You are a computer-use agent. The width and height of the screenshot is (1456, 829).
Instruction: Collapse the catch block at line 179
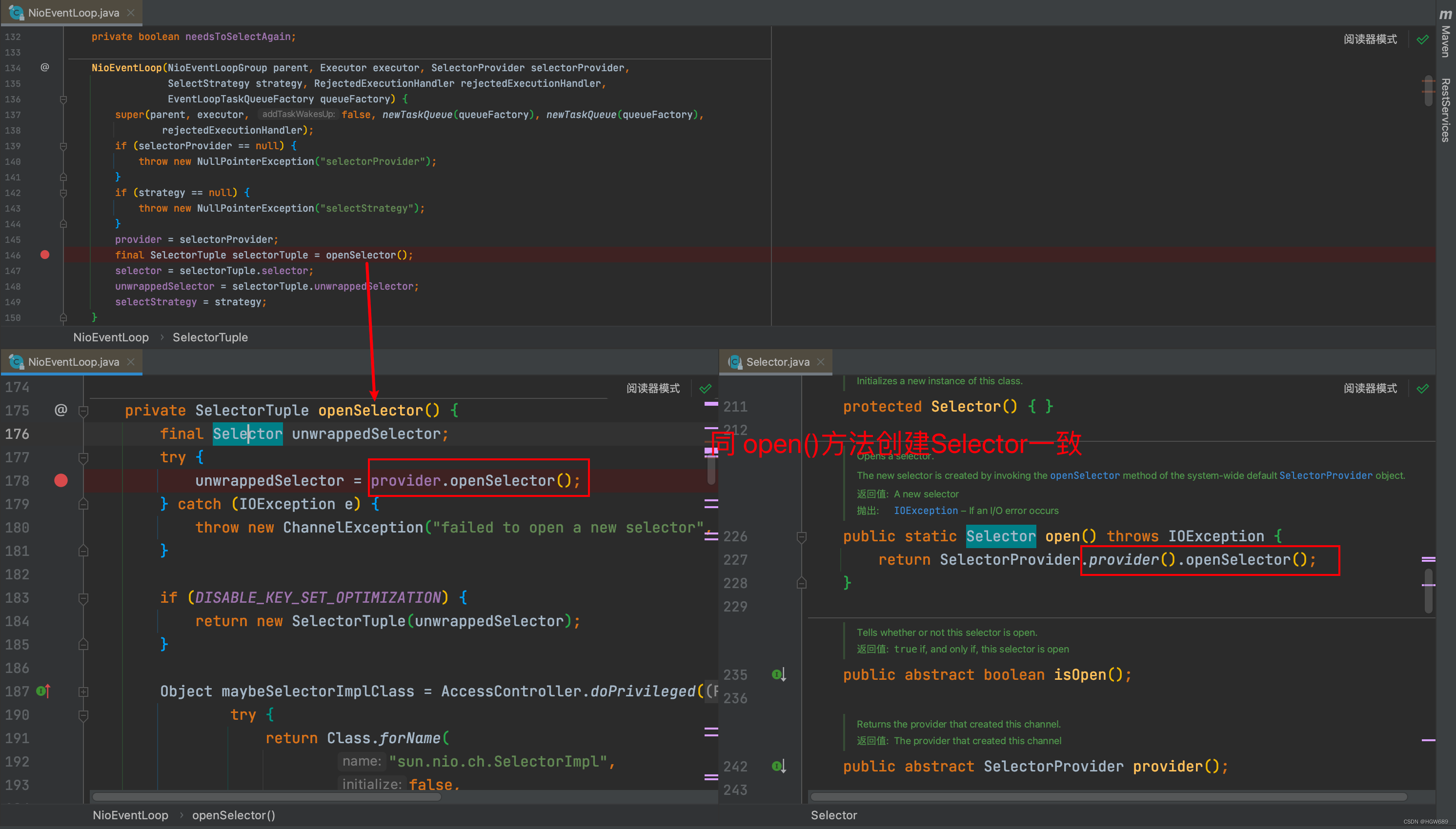83,504
